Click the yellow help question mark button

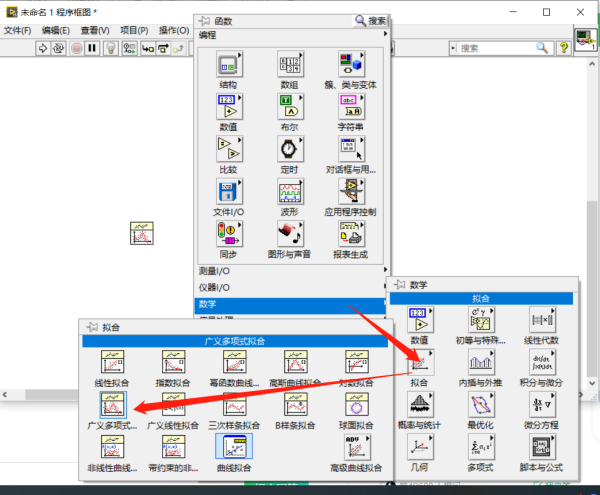pos(564,48)
